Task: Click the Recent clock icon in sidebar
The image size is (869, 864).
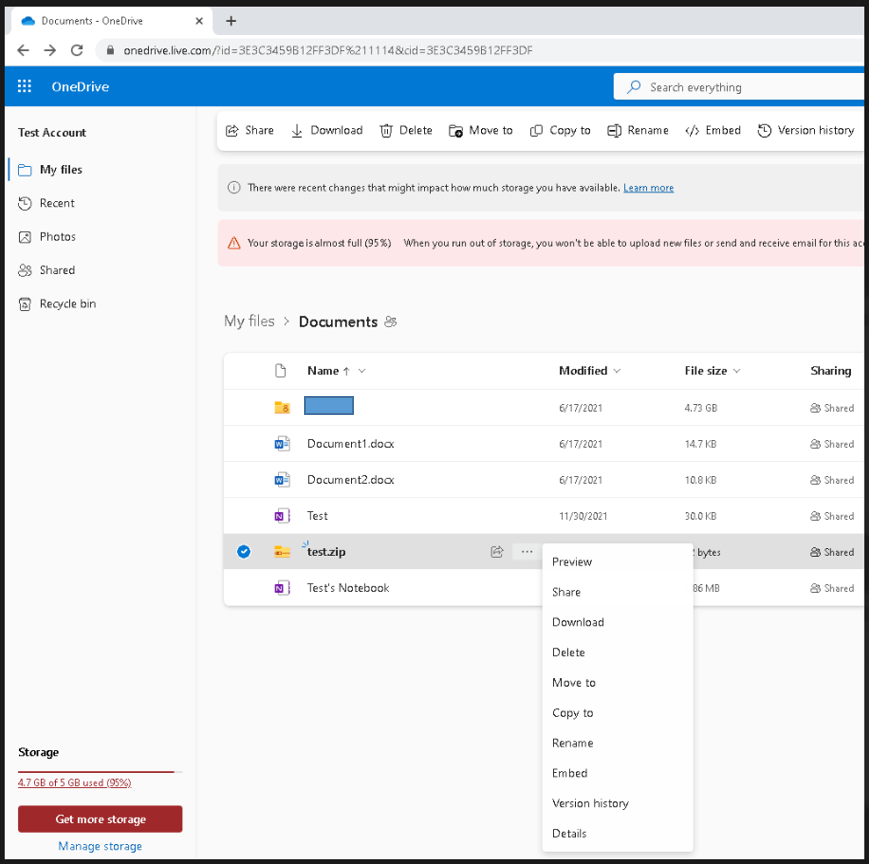Action: 25,203
